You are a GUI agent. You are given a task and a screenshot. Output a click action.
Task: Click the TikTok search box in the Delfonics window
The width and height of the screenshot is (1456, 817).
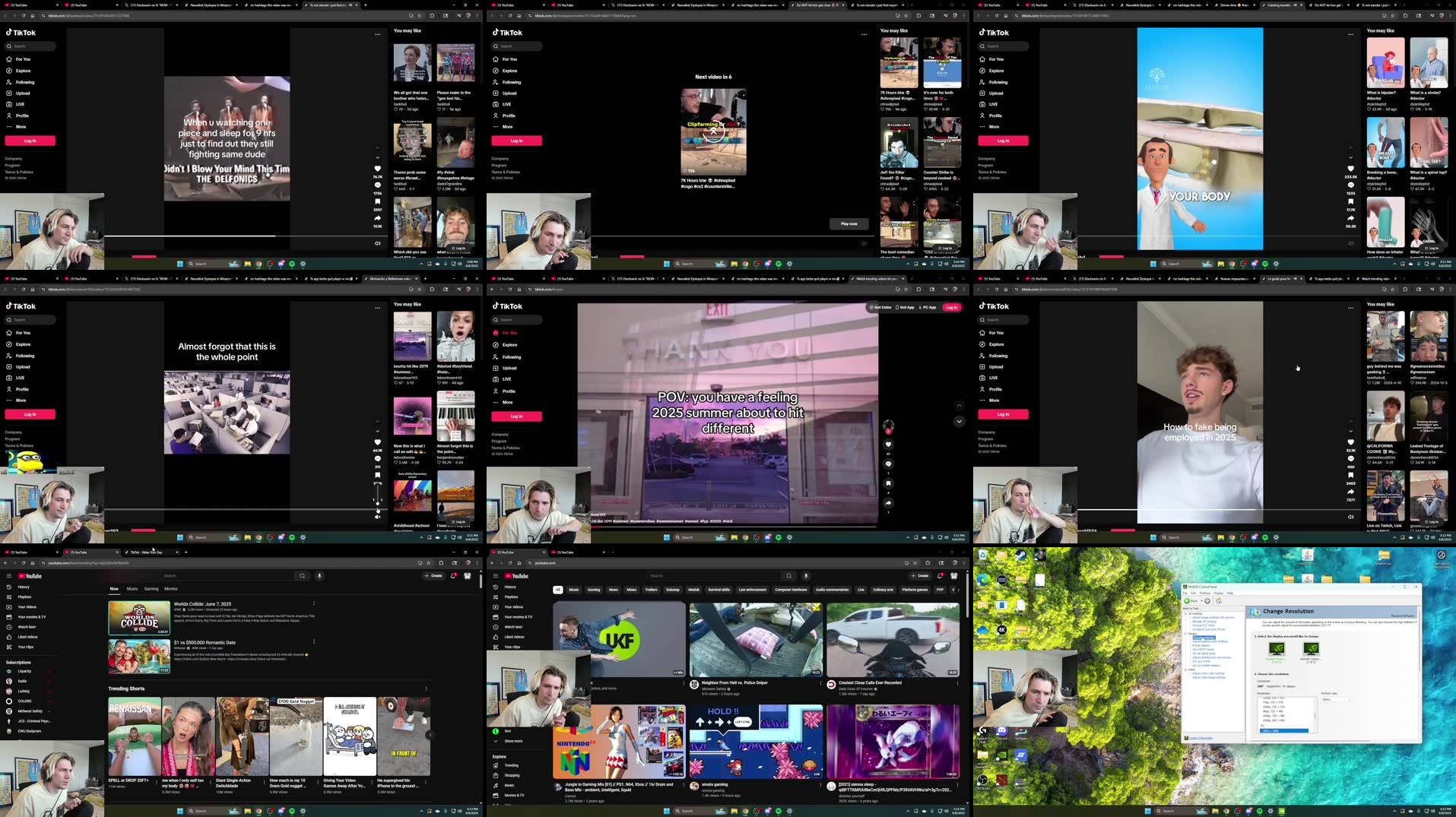click(30, 46)
